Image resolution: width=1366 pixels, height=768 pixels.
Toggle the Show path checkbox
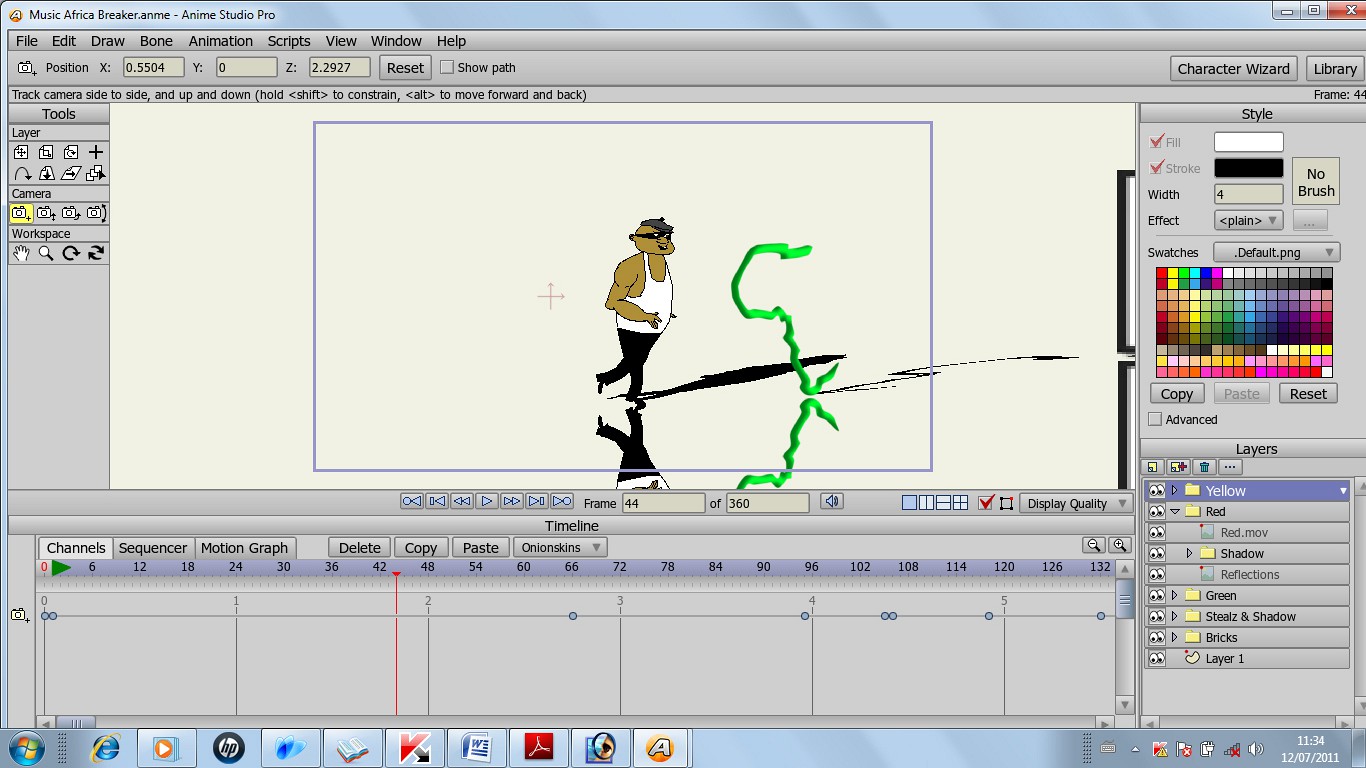click(447, 67)
